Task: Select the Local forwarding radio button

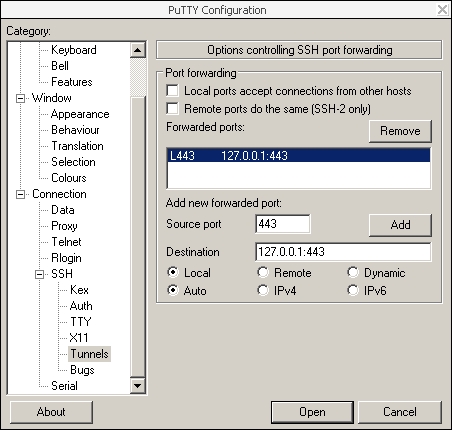Action: pos(173,272)
